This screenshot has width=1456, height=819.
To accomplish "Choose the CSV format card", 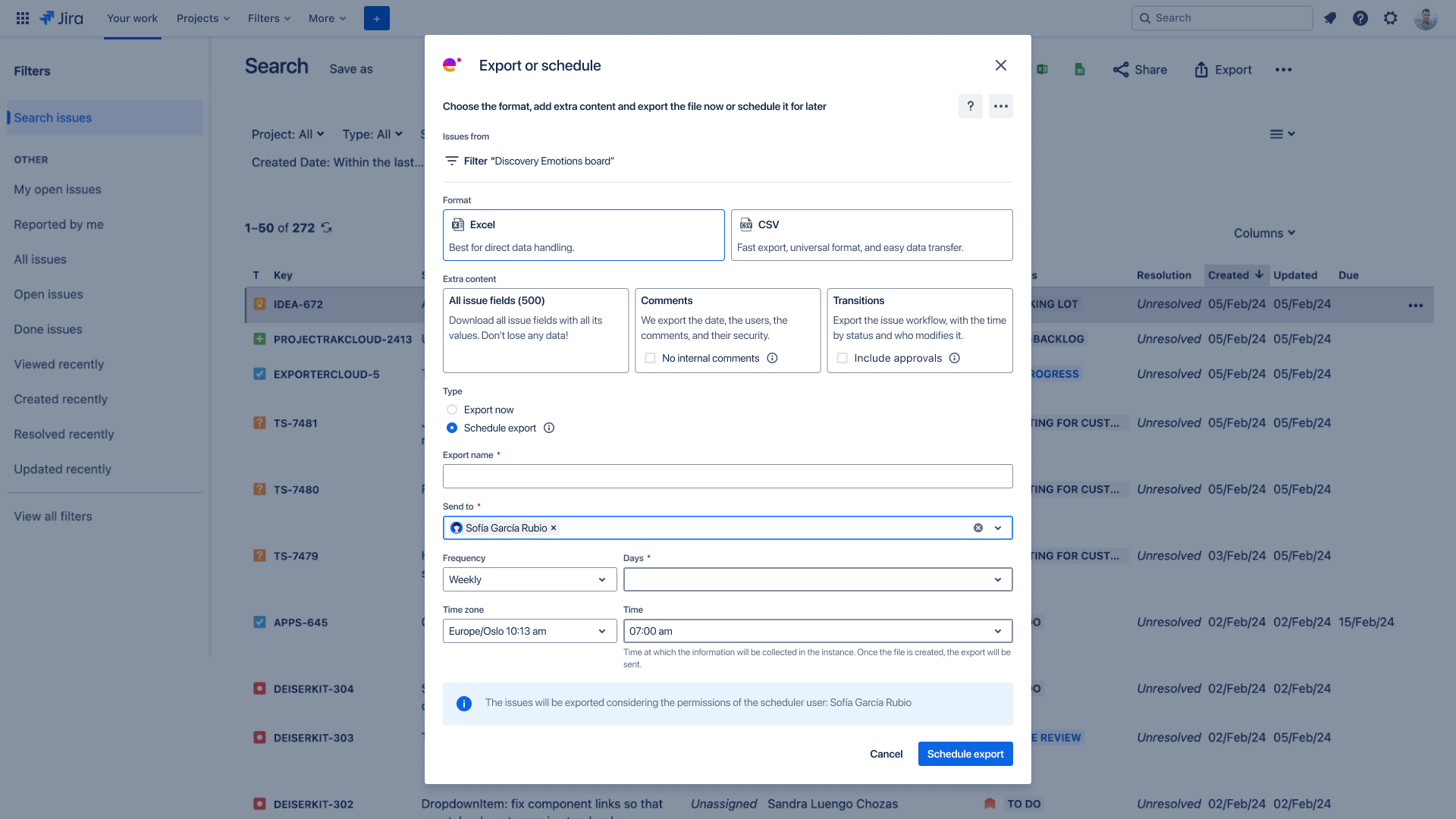I will [871, 235].
